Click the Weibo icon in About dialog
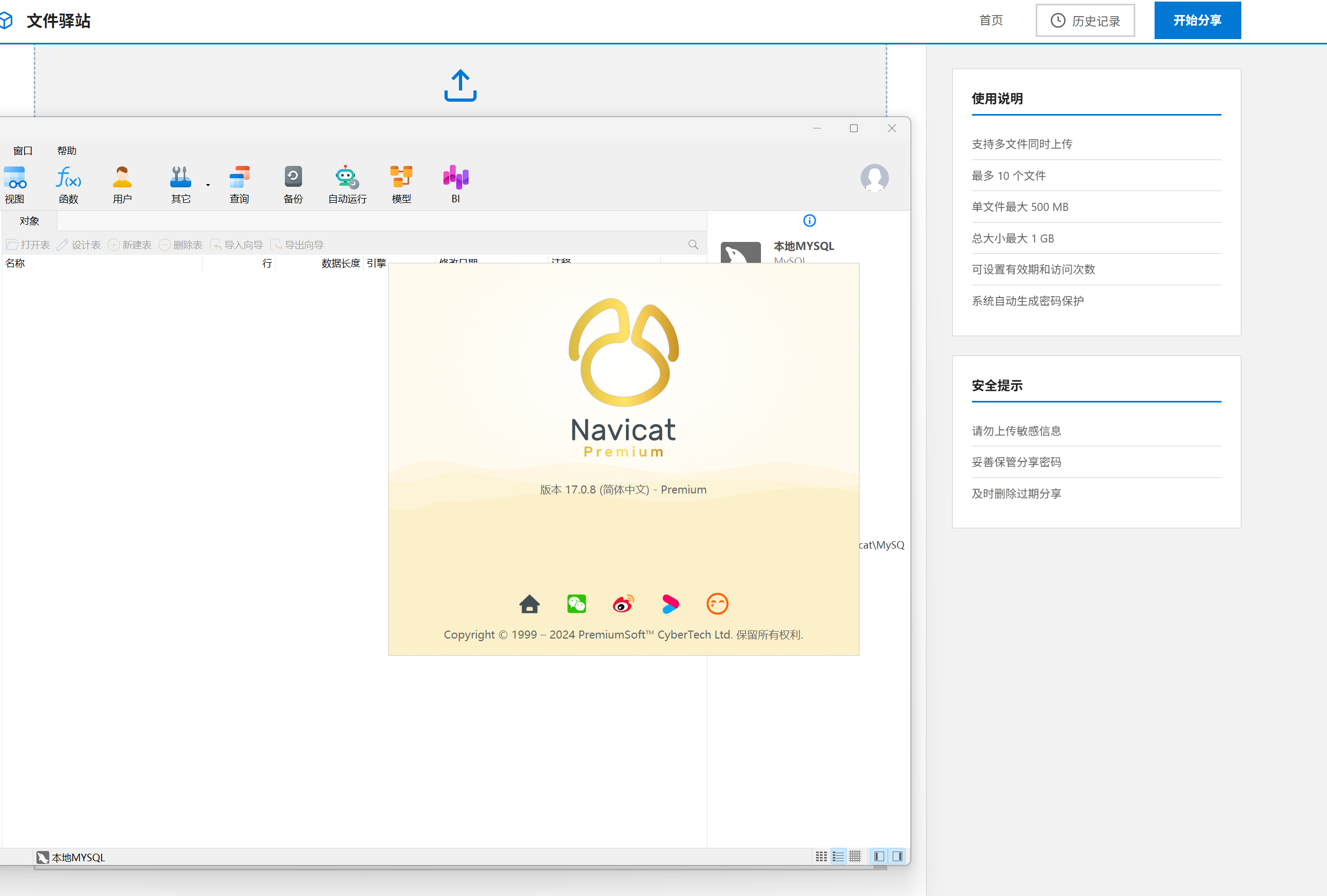Viewport: 1327px width, 896px height. pos(623,604)
